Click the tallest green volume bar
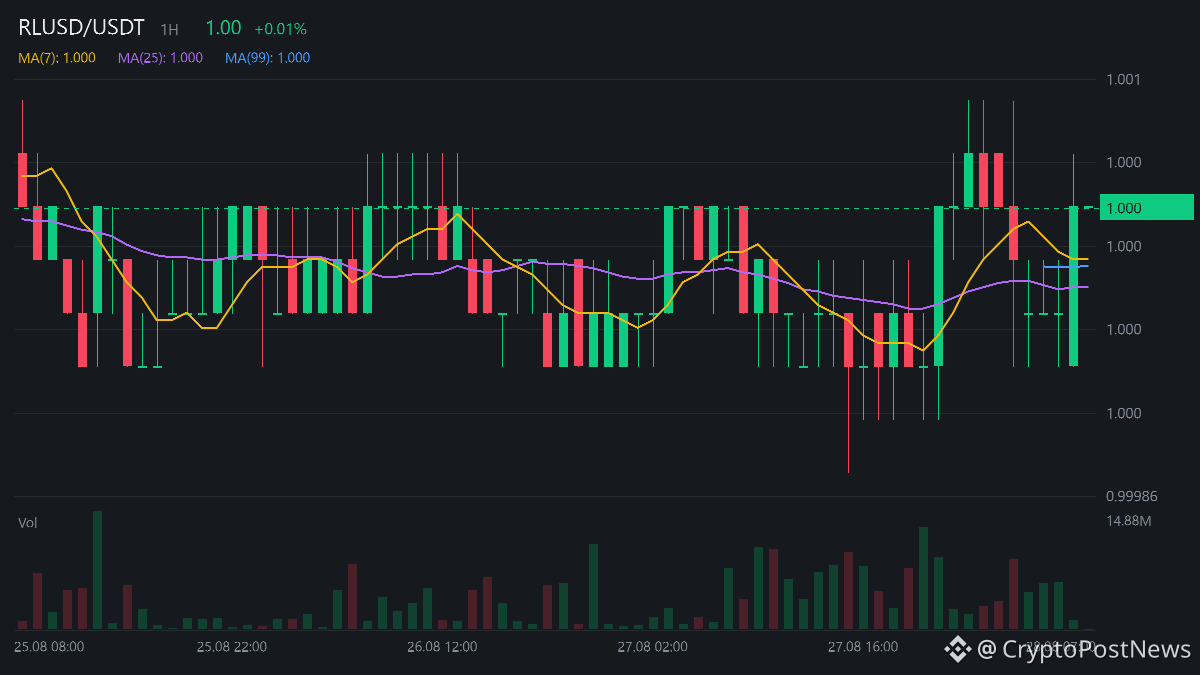The image size is (1200, 675). 98,570
